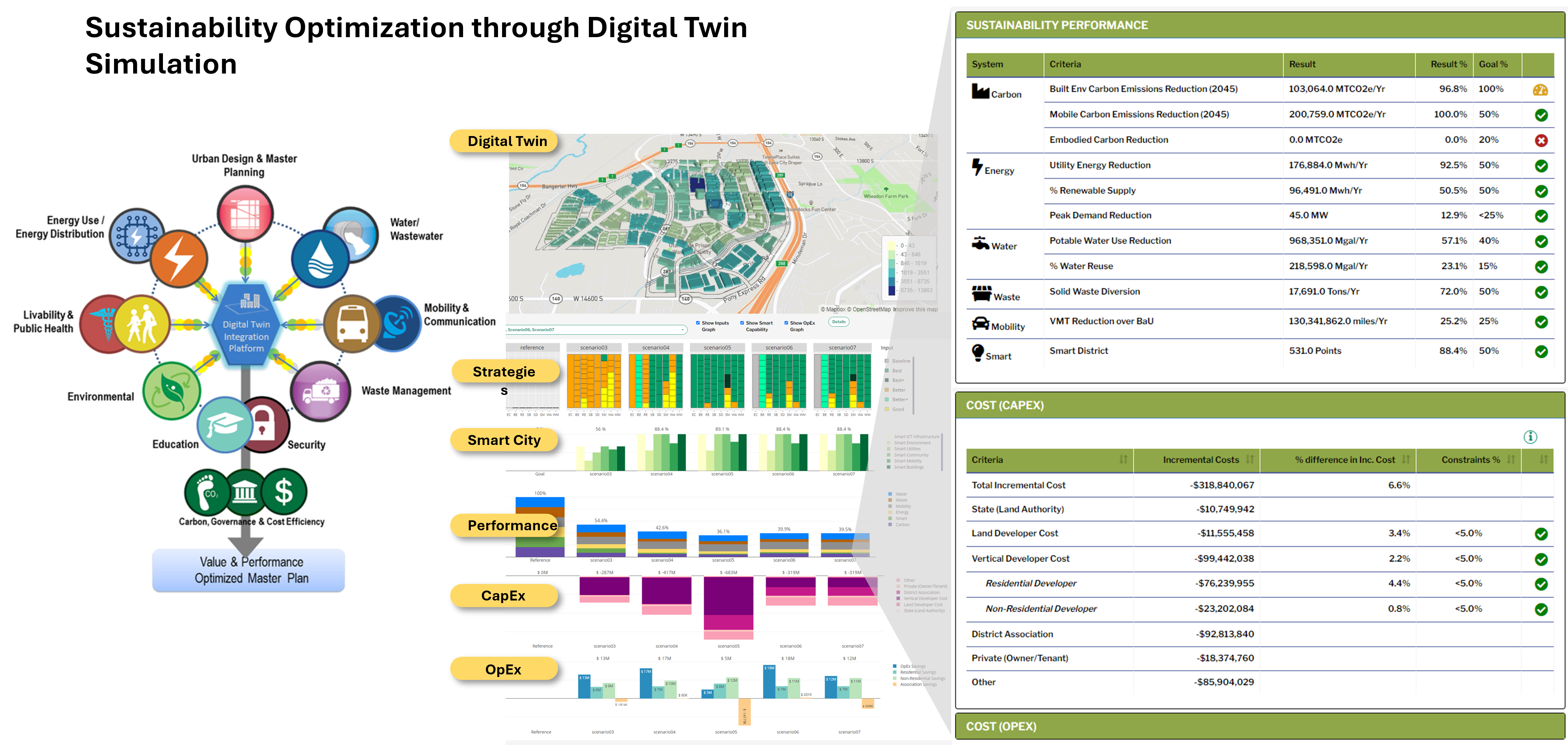Click the info icon above CapEx table
Viewport: 1568px width, 745px height.
coord(1530,436)
